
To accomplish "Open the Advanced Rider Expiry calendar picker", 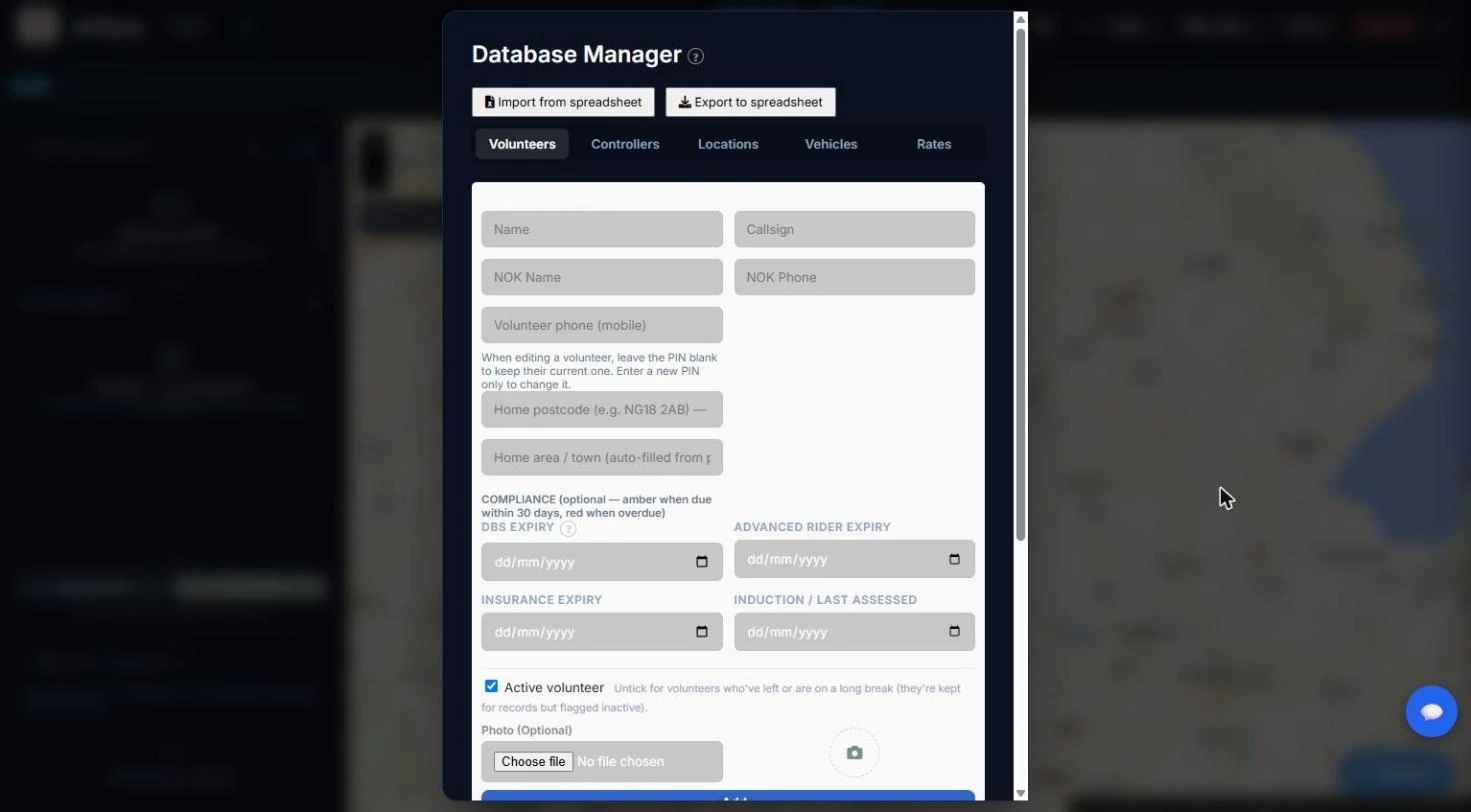I will (954, 559).
